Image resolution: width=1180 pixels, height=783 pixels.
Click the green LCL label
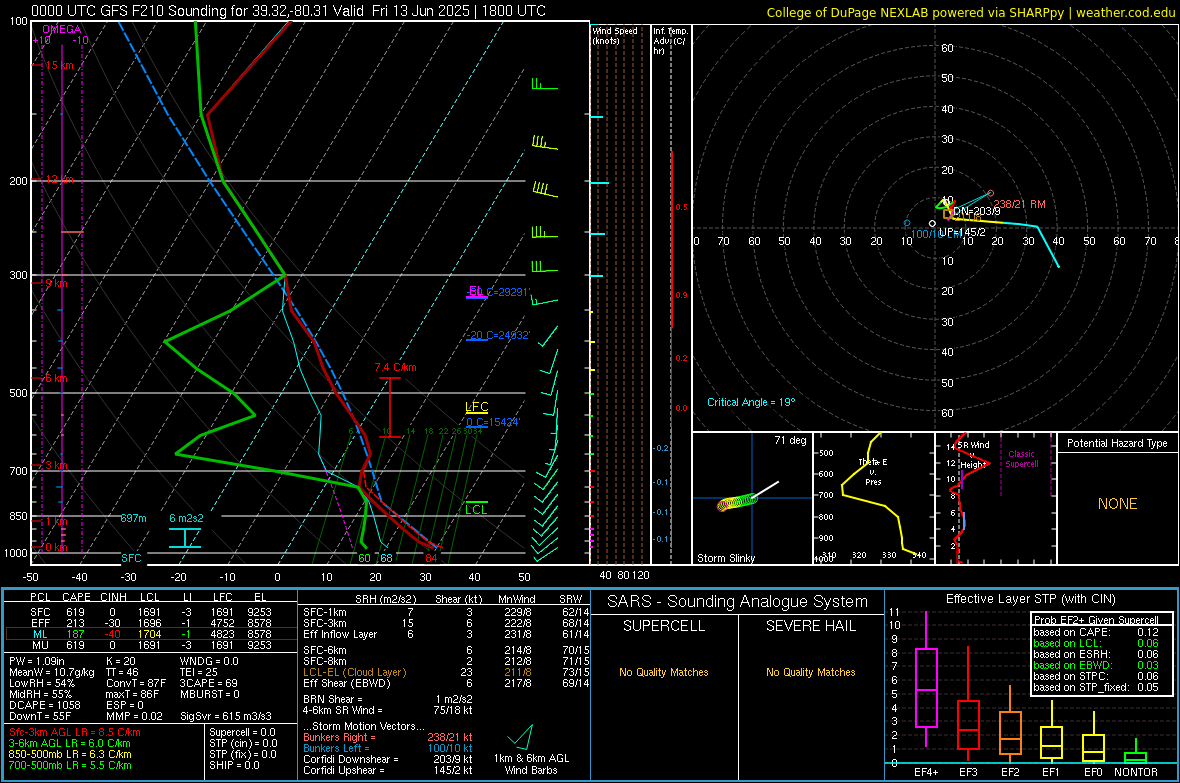pos(476,510)
